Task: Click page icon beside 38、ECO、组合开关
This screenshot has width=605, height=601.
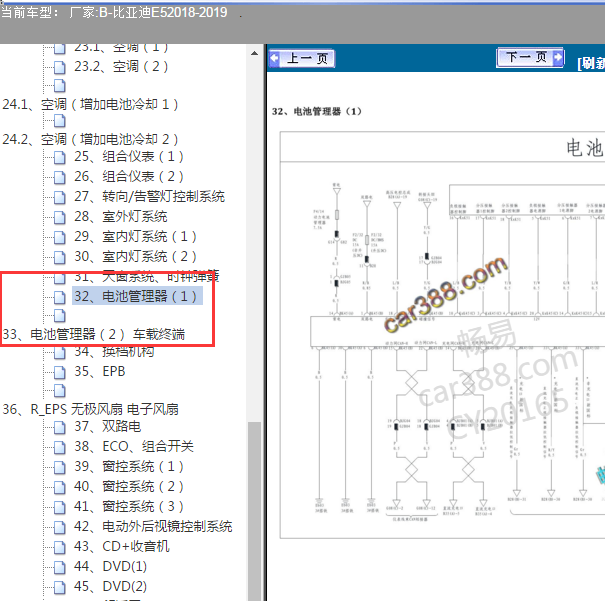Action: click(x=59, y=447)
